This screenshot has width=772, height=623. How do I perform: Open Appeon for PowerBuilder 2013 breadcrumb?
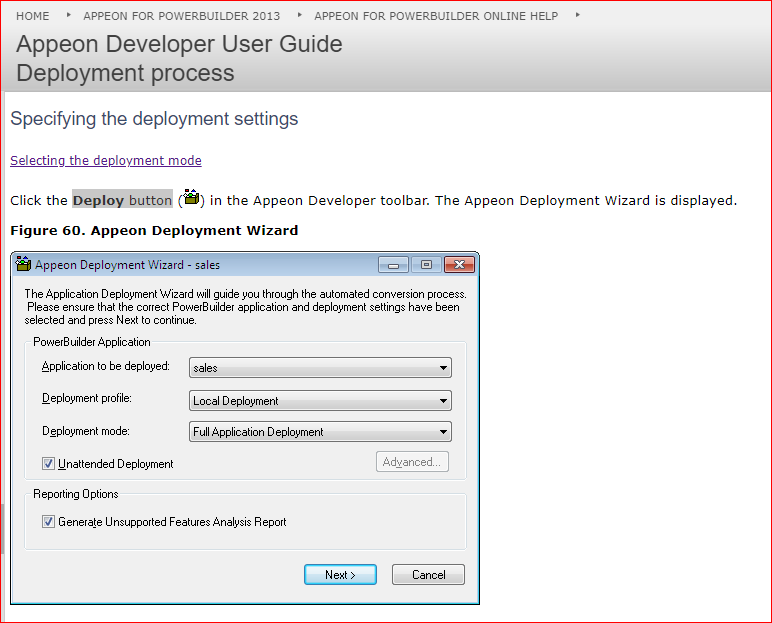(x=181, y=16)
